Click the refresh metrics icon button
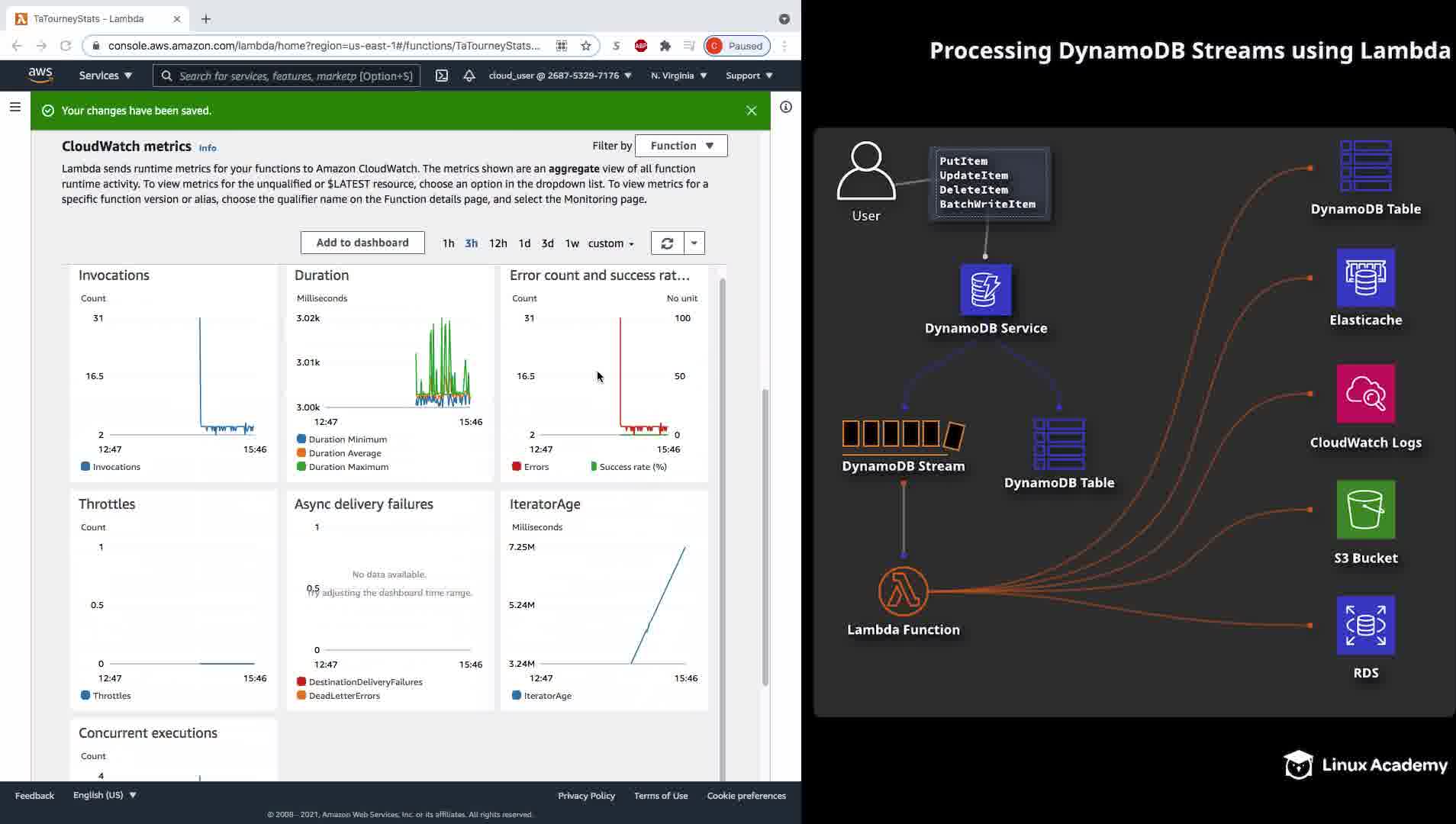1456x824 pixels. point(667,243)
